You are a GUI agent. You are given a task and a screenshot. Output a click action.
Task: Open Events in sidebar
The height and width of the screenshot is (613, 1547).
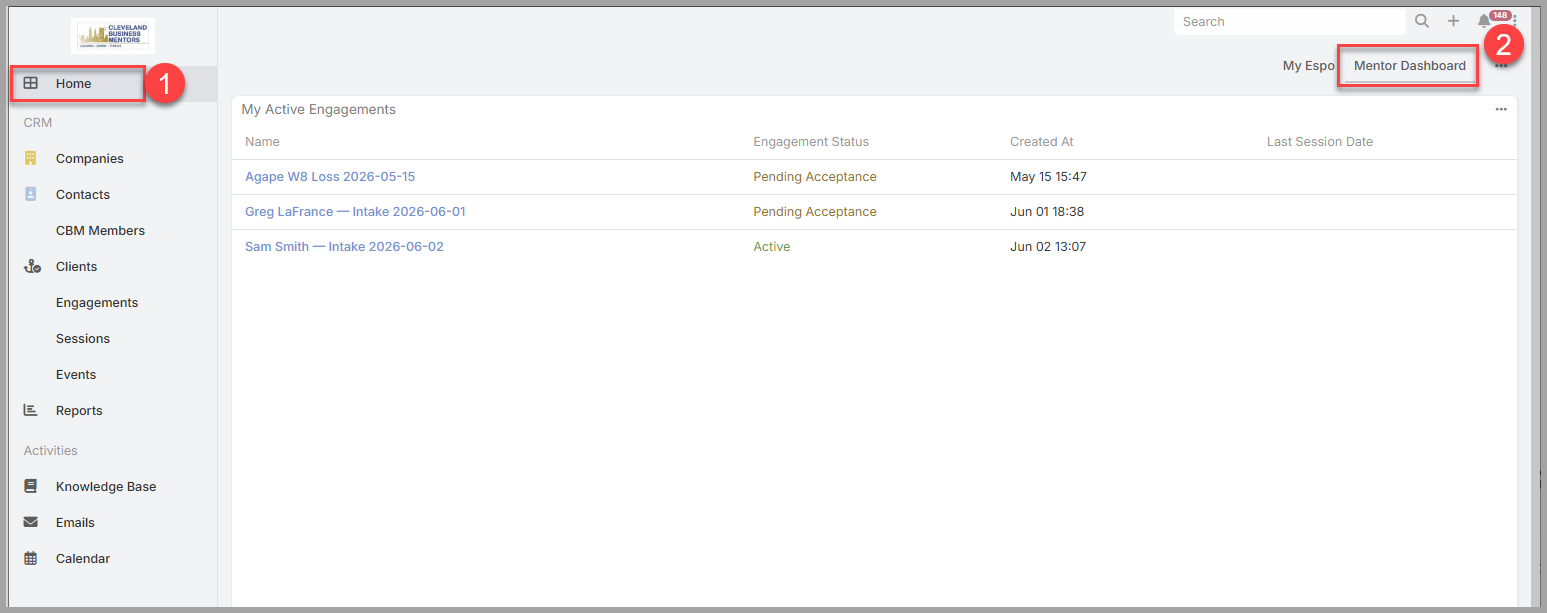(x=76, y=375)
